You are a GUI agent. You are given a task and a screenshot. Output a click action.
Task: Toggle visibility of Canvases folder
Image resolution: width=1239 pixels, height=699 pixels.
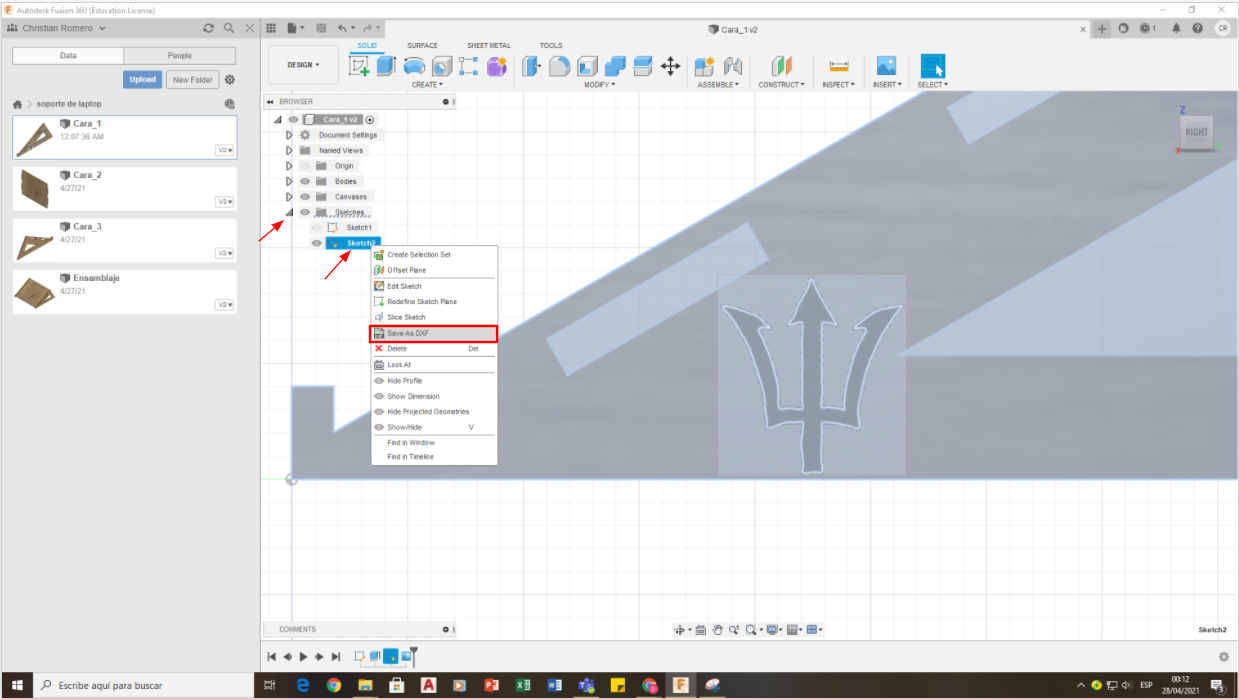(x=305, y=197)
